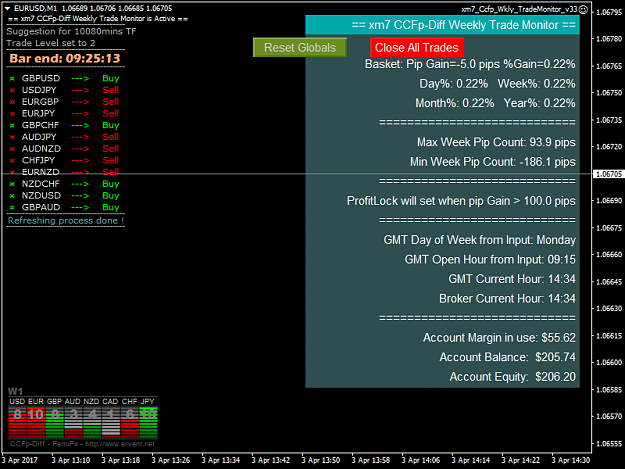Click the EUR strength meter bar
The image size is (625, 469).
click(x=36, y=422)
